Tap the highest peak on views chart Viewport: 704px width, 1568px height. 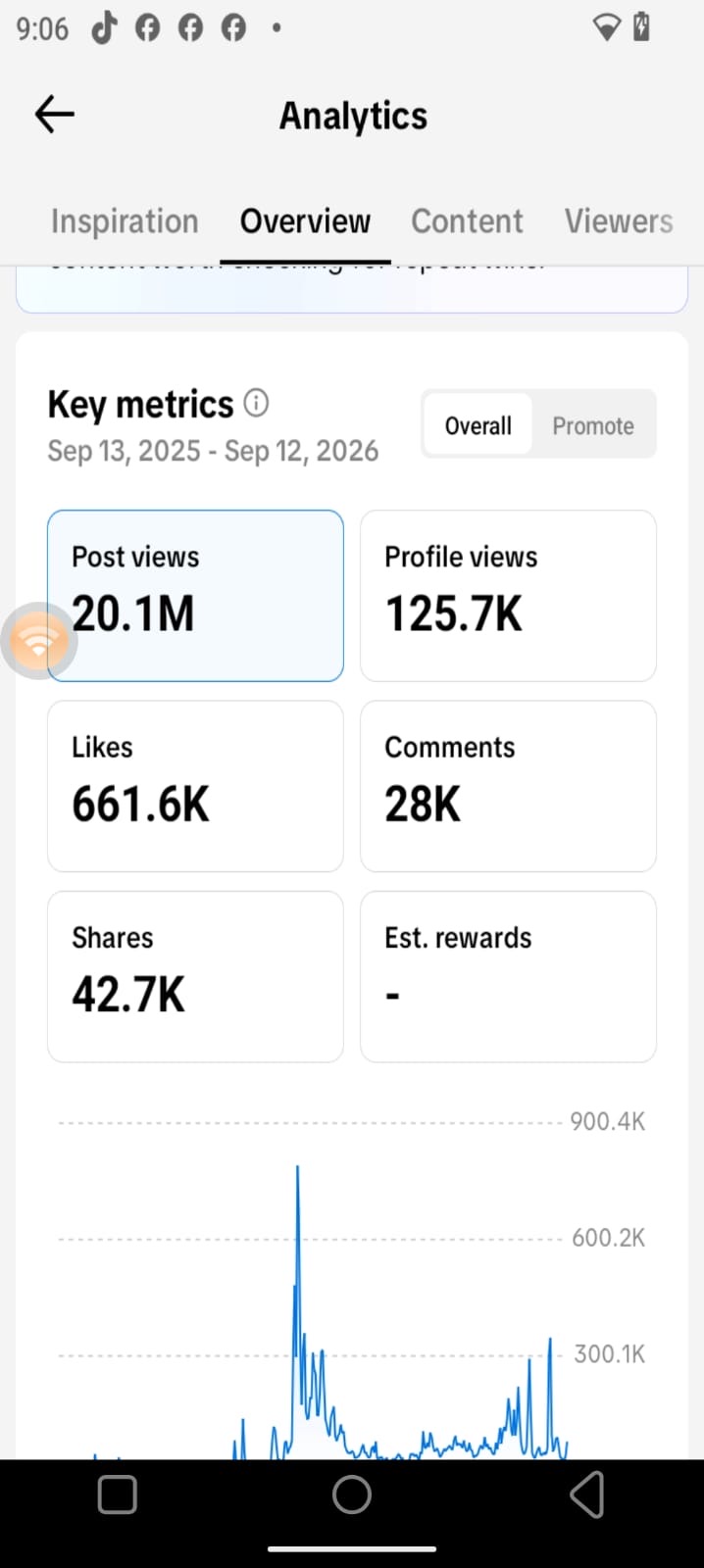pyautogui.click(x=297, y=1168)
